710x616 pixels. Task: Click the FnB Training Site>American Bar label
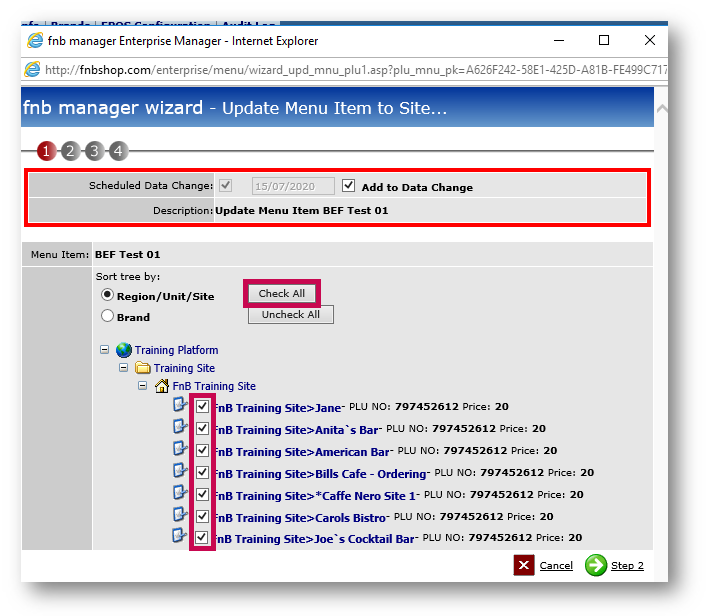(302, 452)
